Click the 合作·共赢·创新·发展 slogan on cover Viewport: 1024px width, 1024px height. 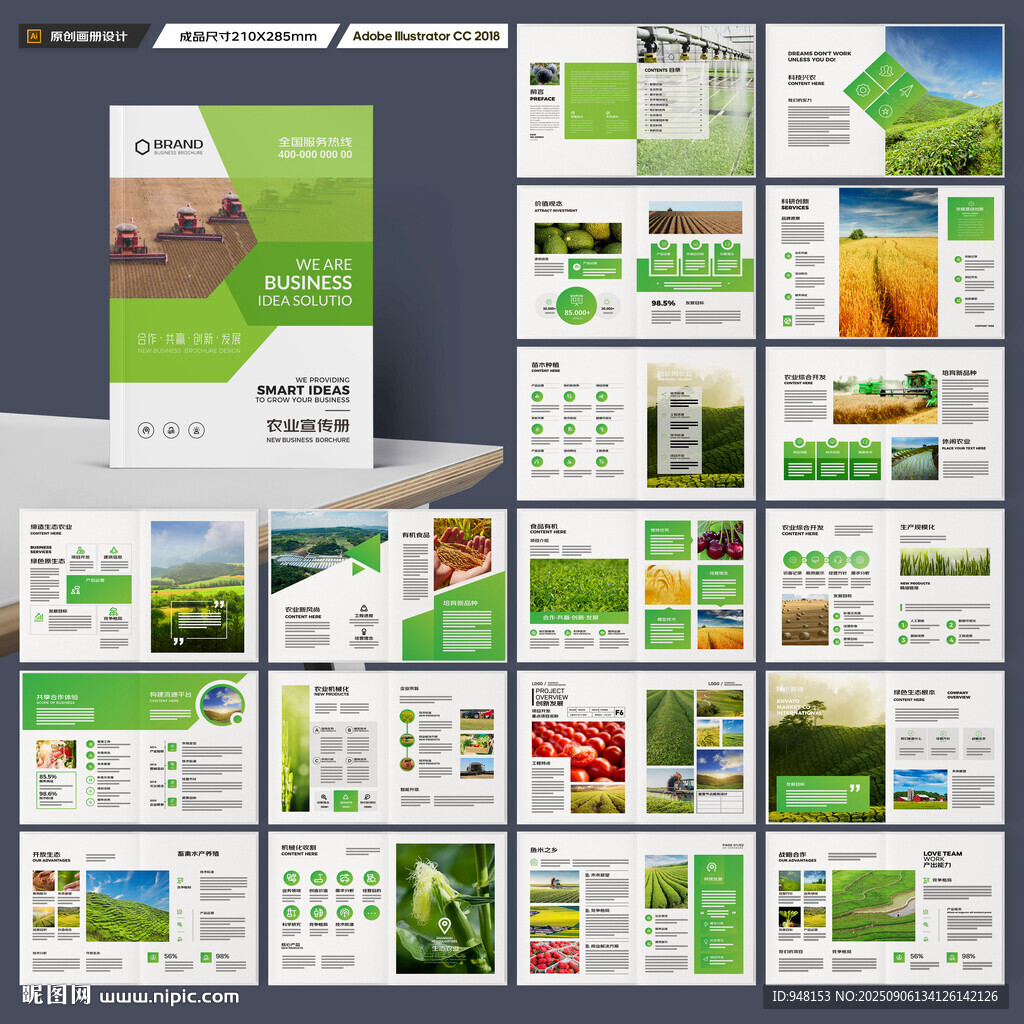[189, 338]
